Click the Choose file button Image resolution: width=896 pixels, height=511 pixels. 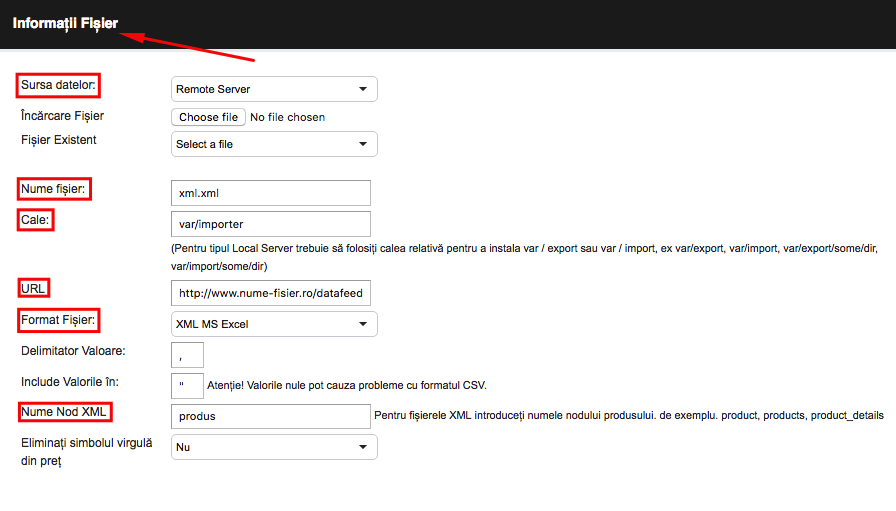(x=209, y=117)
